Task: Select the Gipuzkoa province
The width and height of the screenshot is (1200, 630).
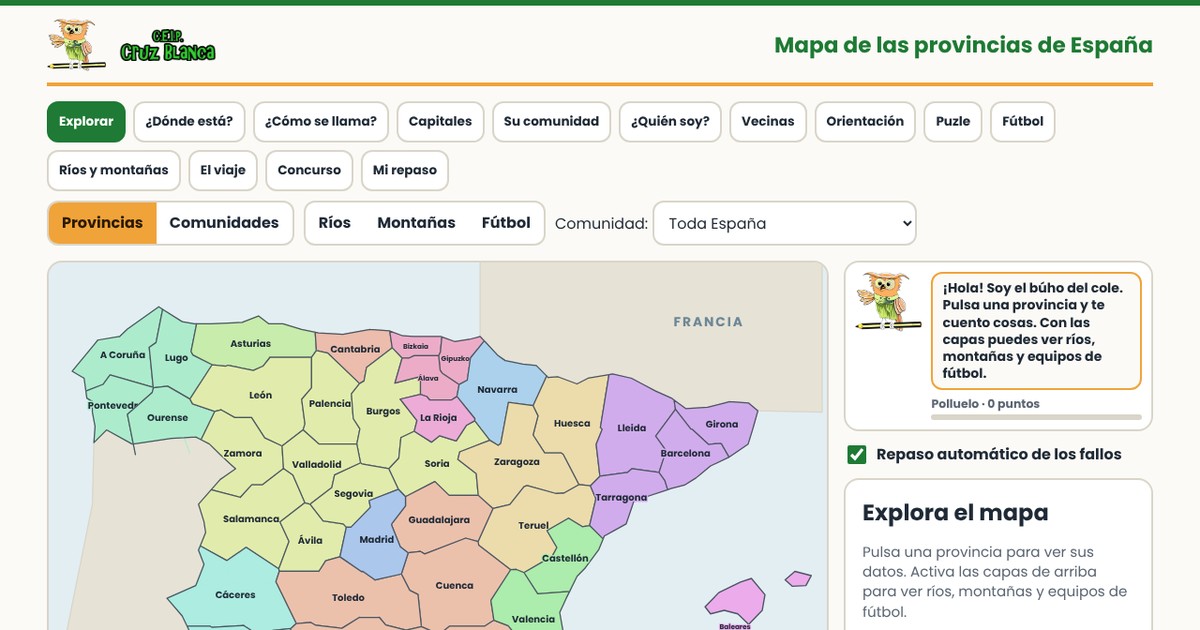Action: 455,358
